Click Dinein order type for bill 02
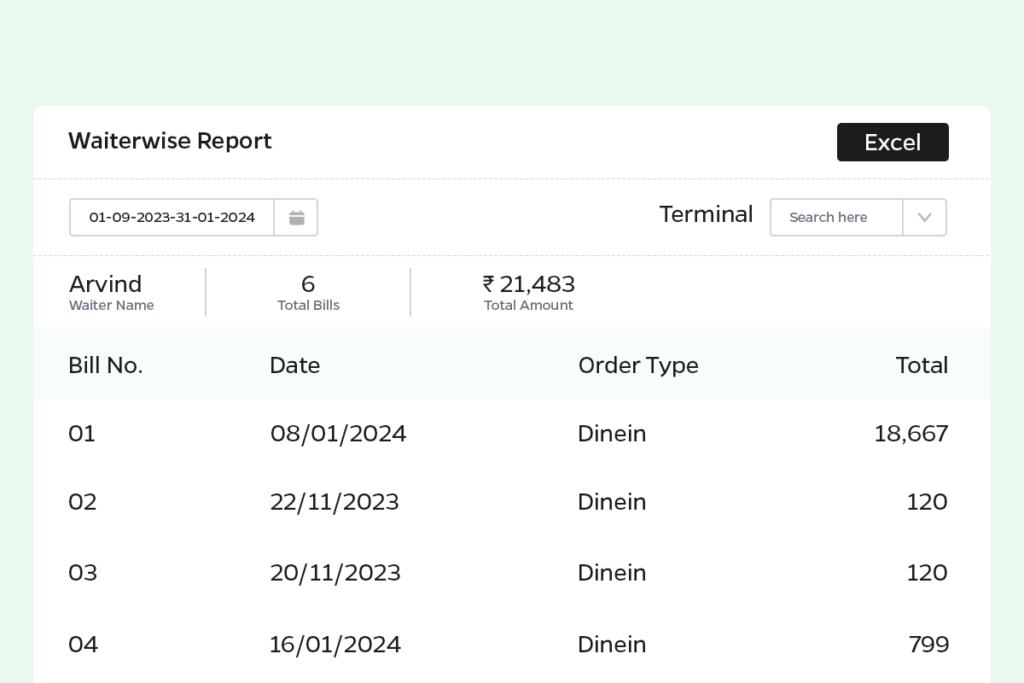 [612, 502]
